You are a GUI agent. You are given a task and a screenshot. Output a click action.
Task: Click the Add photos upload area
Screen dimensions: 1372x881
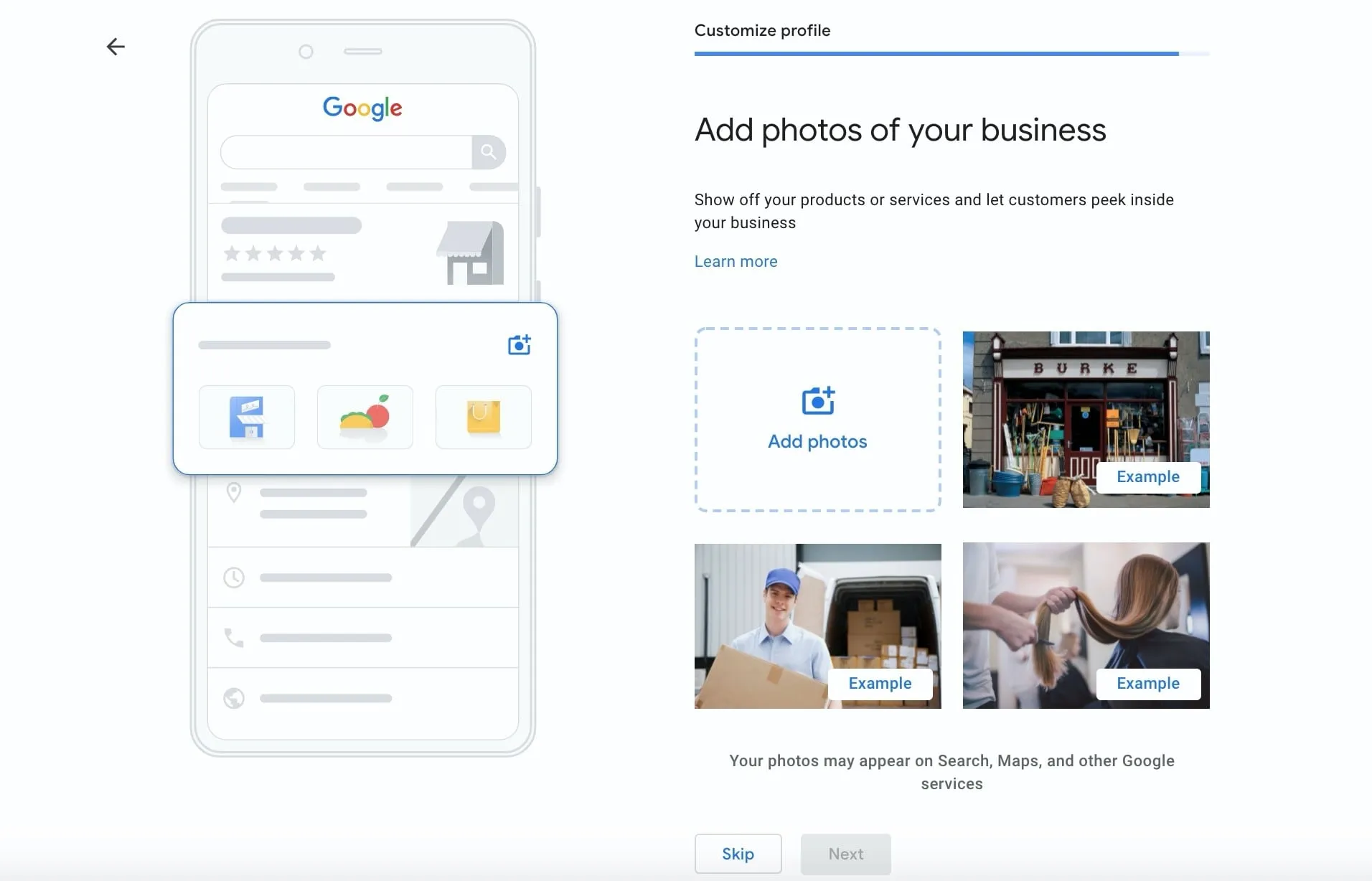pos(817,420)
